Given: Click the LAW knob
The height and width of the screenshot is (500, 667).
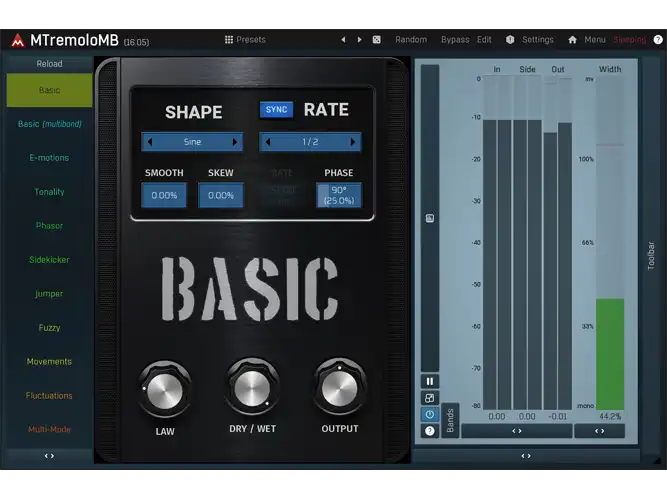Looking at the screenshot, I should coord(165,391).
